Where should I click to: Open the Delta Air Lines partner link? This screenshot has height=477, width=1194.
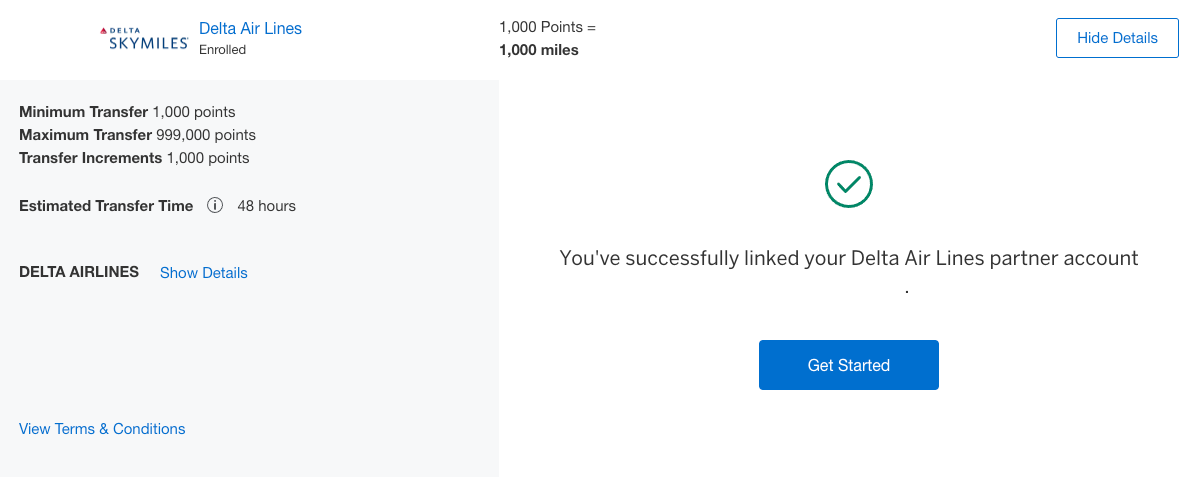pos(250,28)
